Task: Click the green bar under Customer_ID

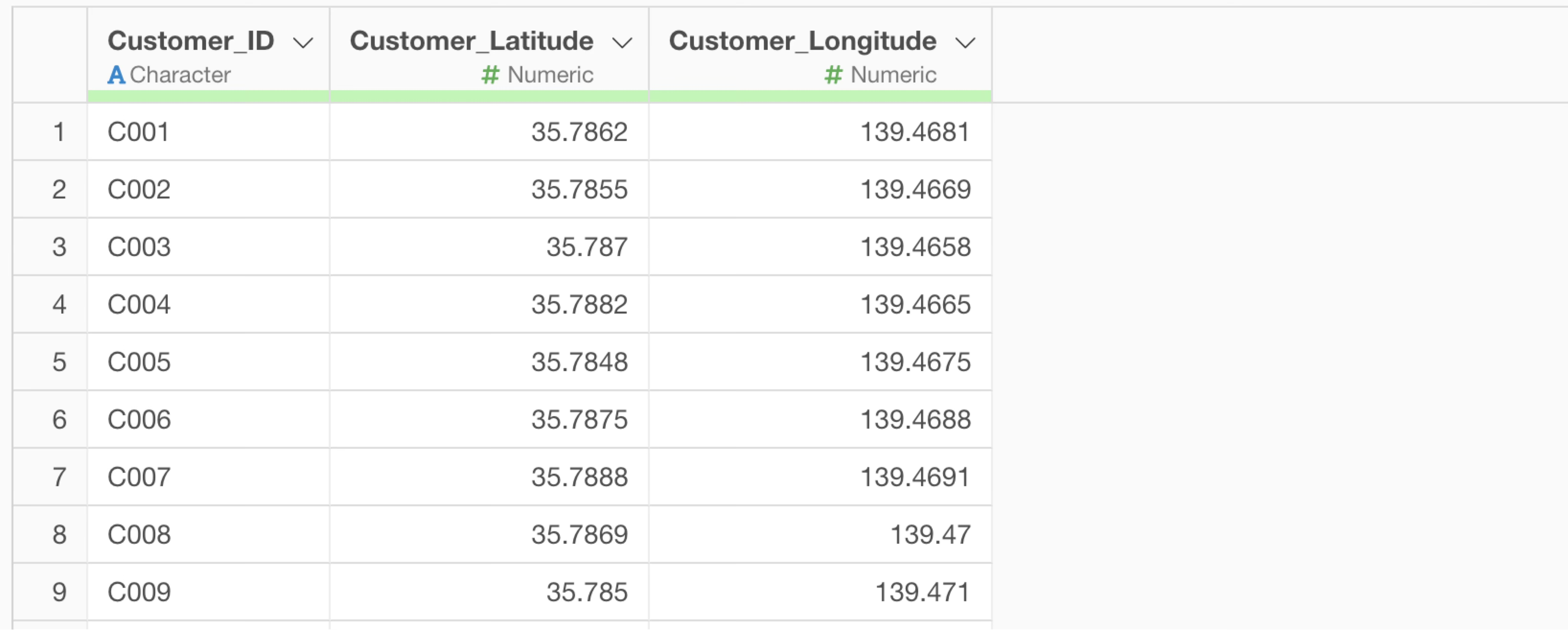Action: pyautogui.click(x=208, y=96)
